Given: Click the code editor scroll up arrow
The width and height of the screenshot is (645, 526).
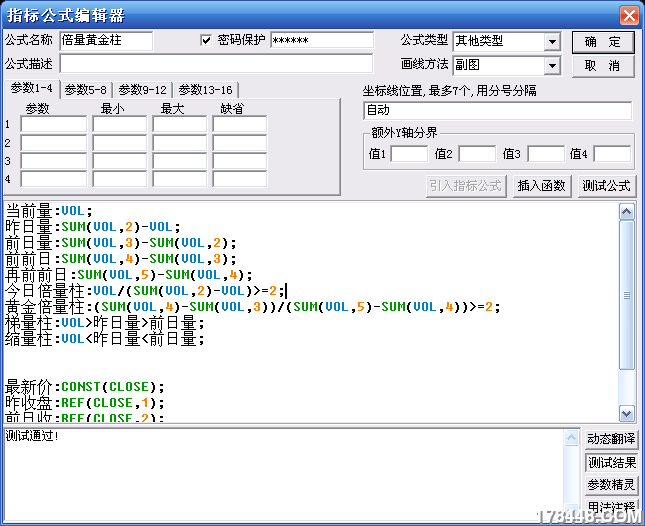Looking at the screenshot, I should tap(626, 212).
